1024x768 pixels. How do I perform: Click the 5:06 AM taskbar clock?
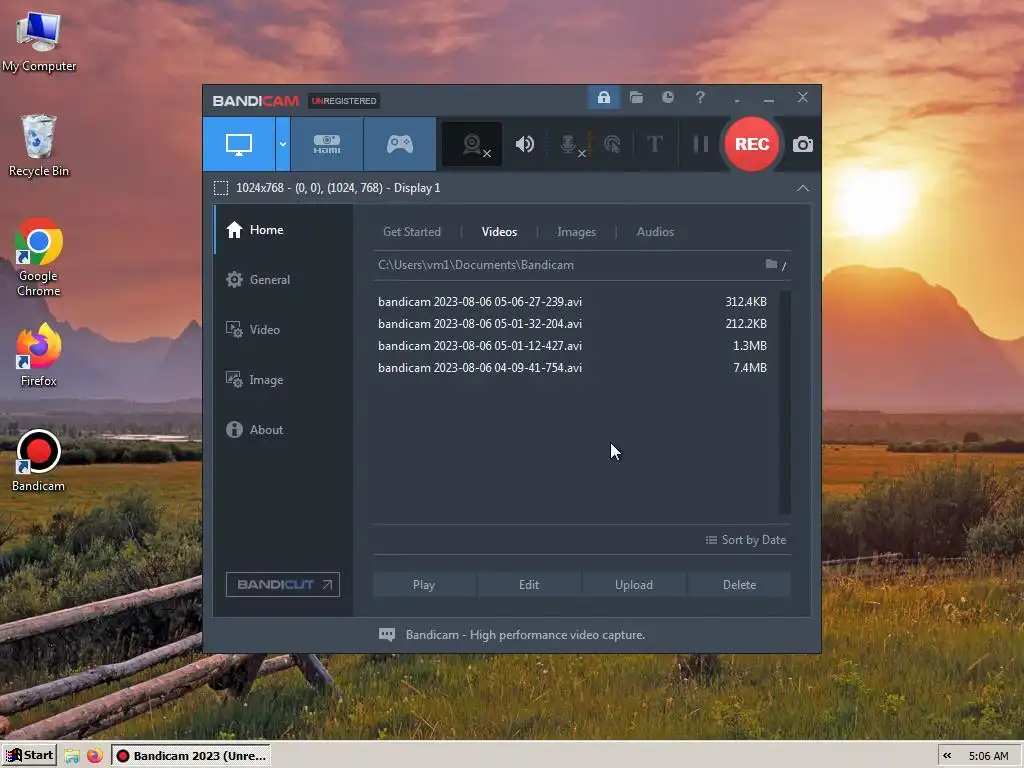pos(989,756)
